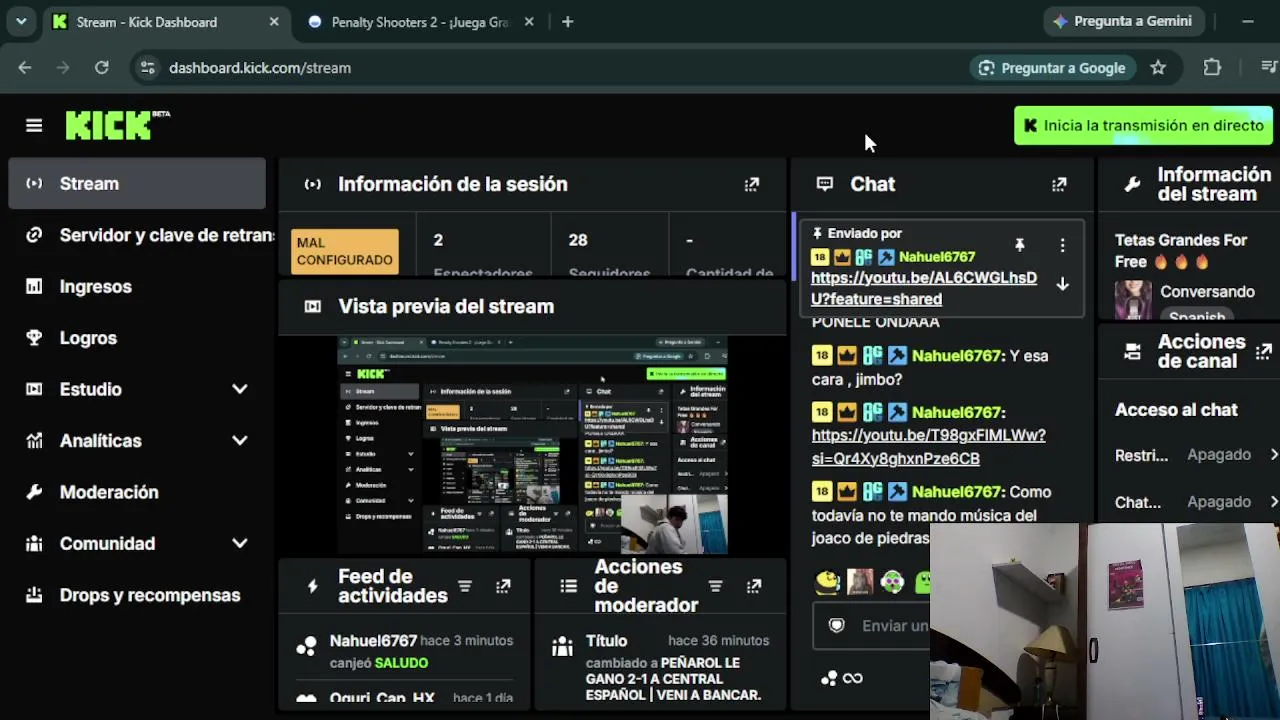This screenshot has width=1280, height=720.
Task: Filter the Acciones de moderador list
Action: click(715, 586)
